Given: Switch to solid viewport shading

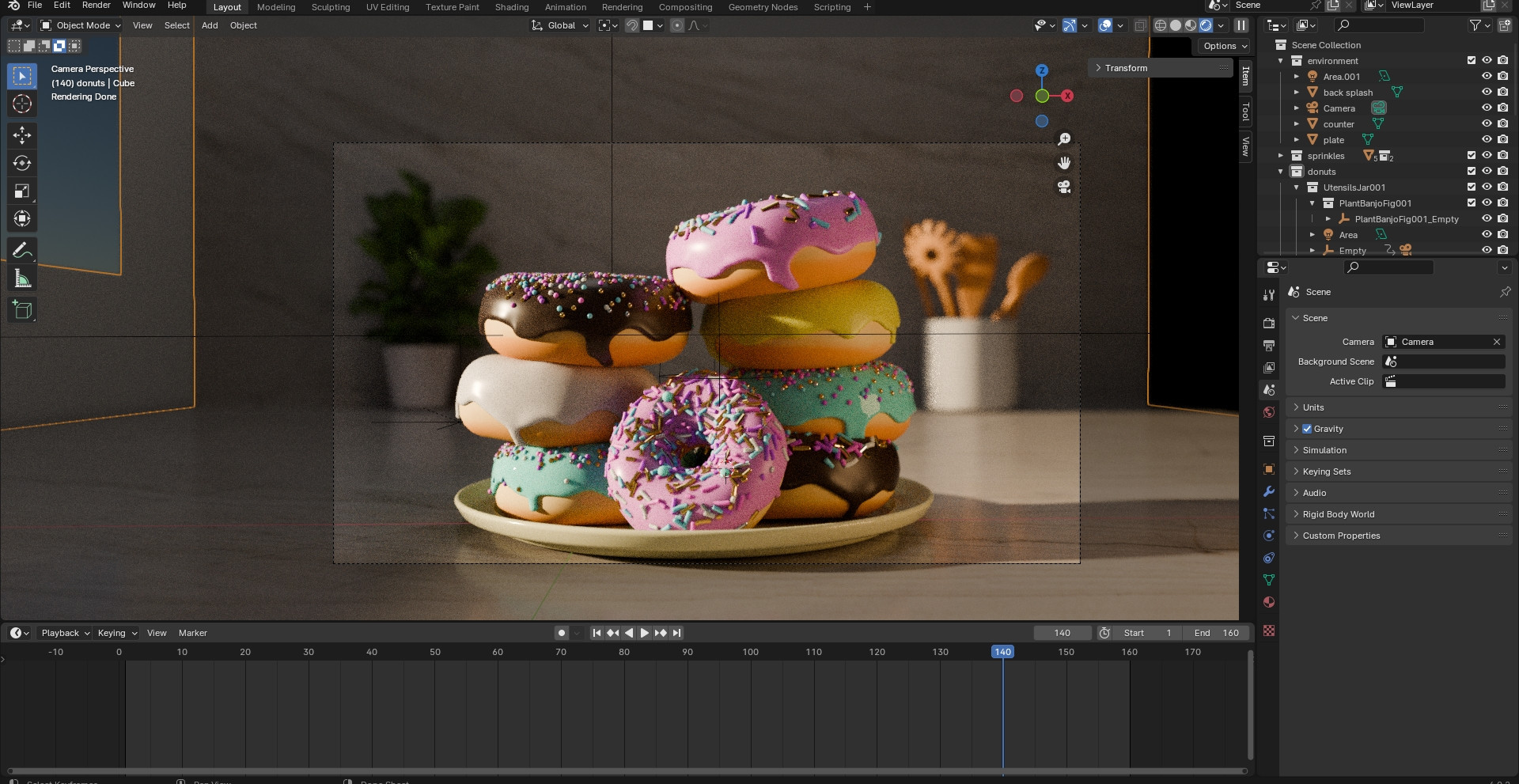Looking at the screenshot, I should point(1176,25).
